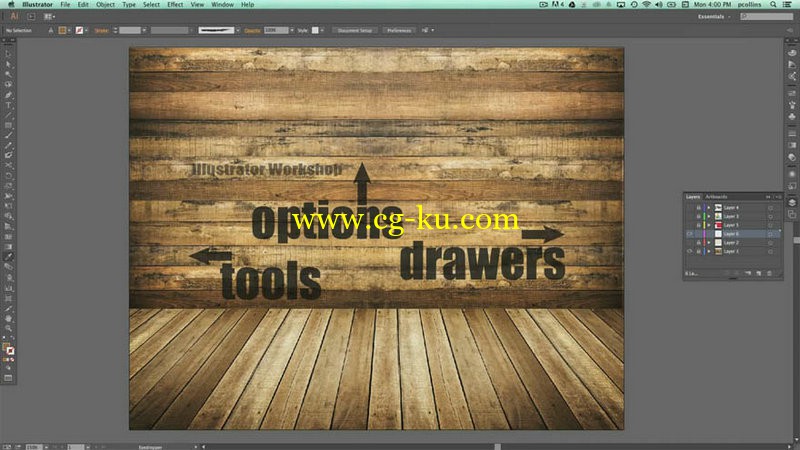Open Gradient panel icon in right dock
This screenshot has height=450, width=800.
(792, 145)
